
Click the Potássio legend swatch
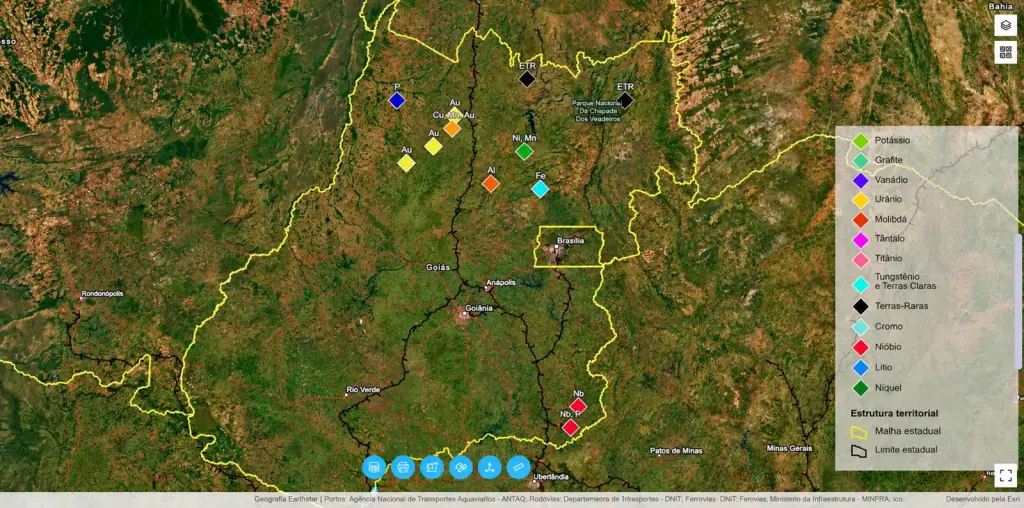pyautogui.click(x=861, y=140)
